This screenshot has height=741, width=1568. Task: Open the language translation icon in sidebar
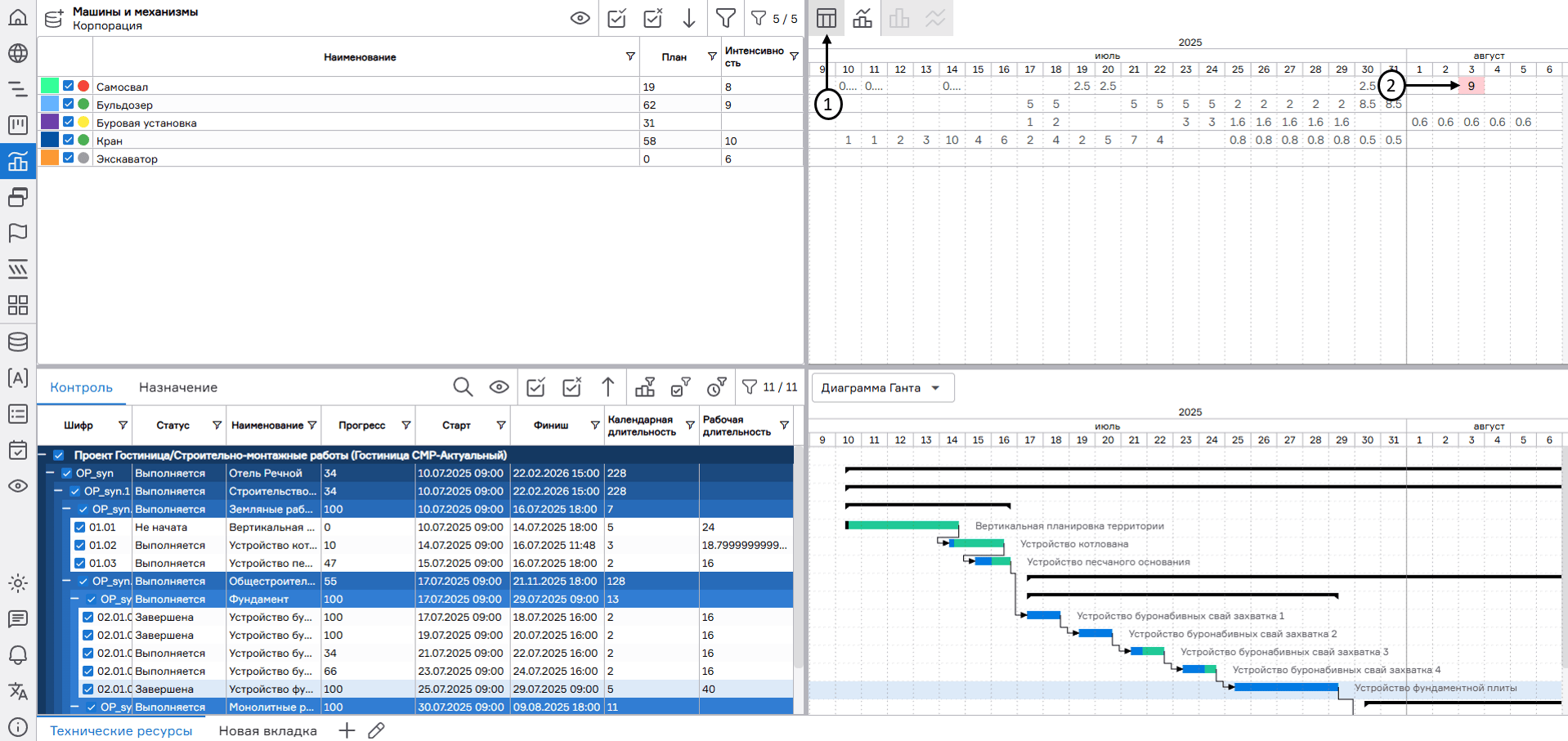tap(17, 691)
